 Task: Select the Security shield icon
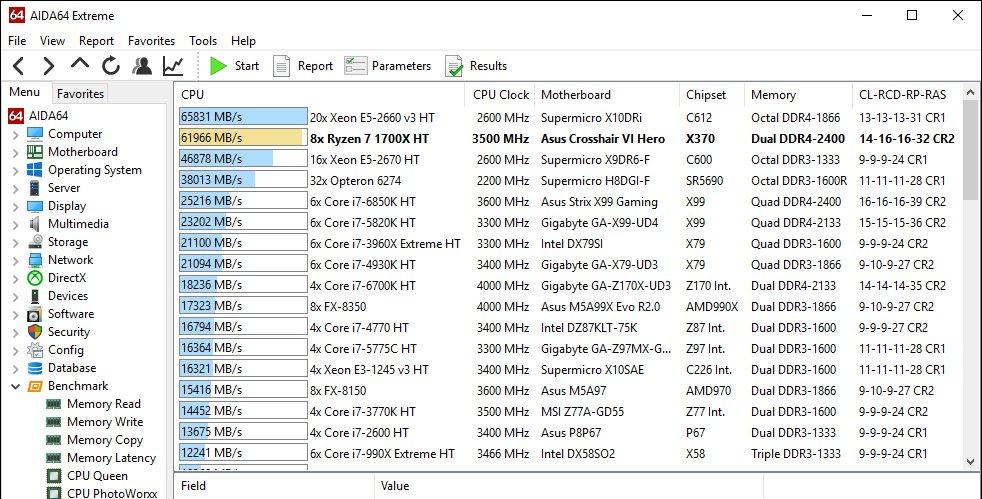tap(35, 332)
